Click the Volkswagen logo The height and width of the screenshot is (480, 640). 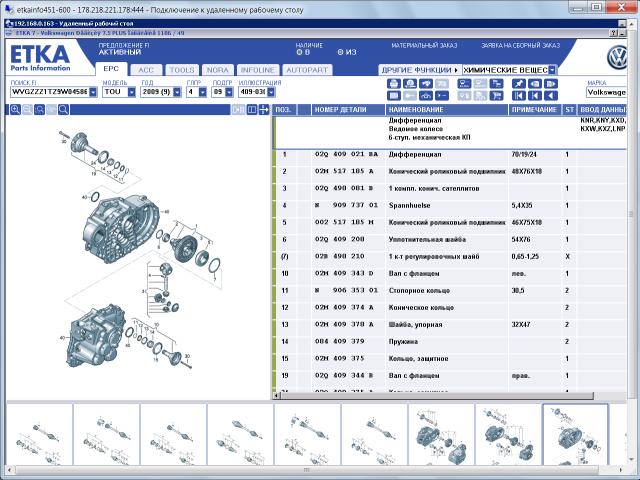point(617,58)
